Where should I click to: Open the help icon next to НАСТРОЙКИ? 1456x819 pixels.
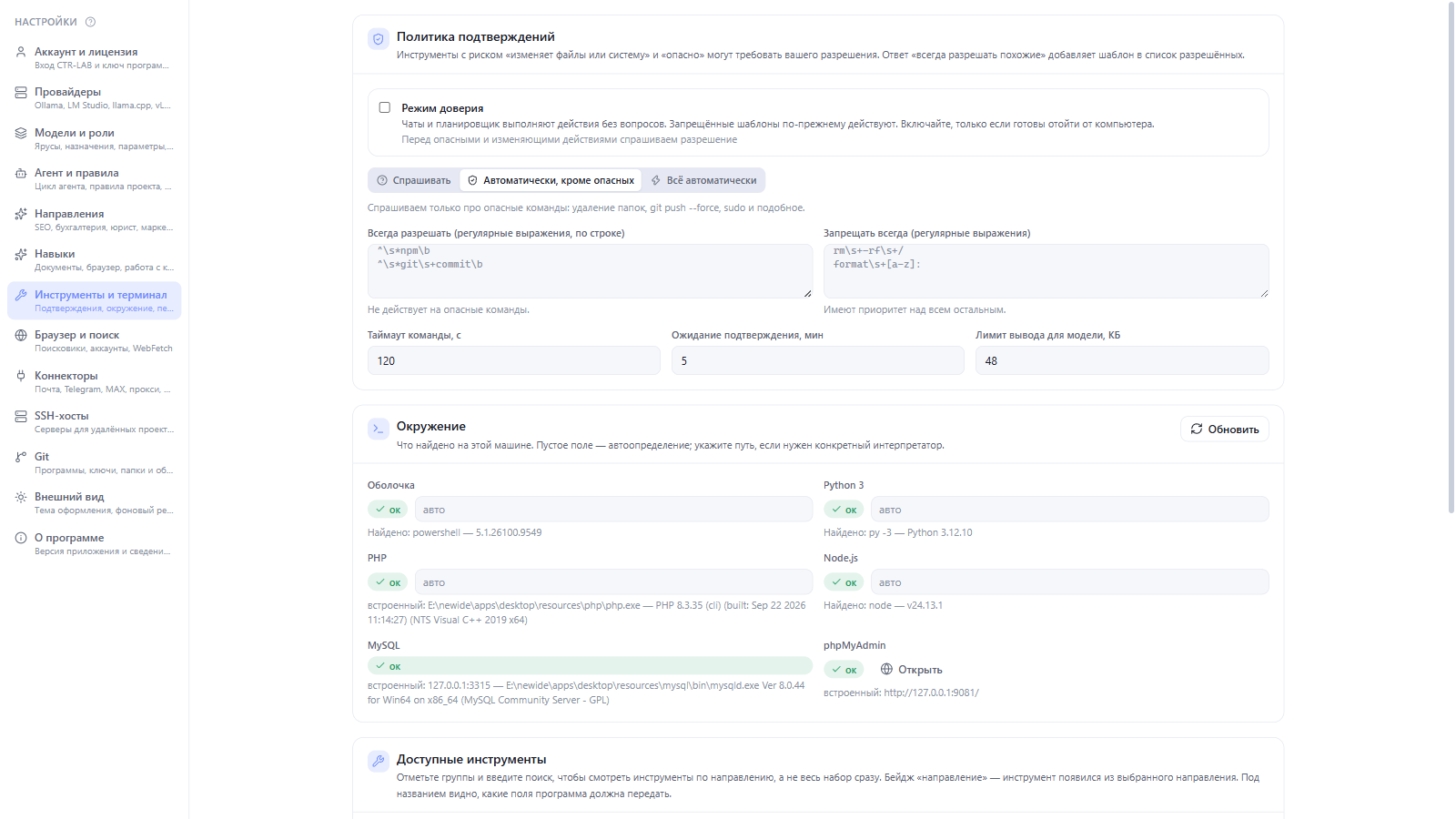tap(90, 22)
